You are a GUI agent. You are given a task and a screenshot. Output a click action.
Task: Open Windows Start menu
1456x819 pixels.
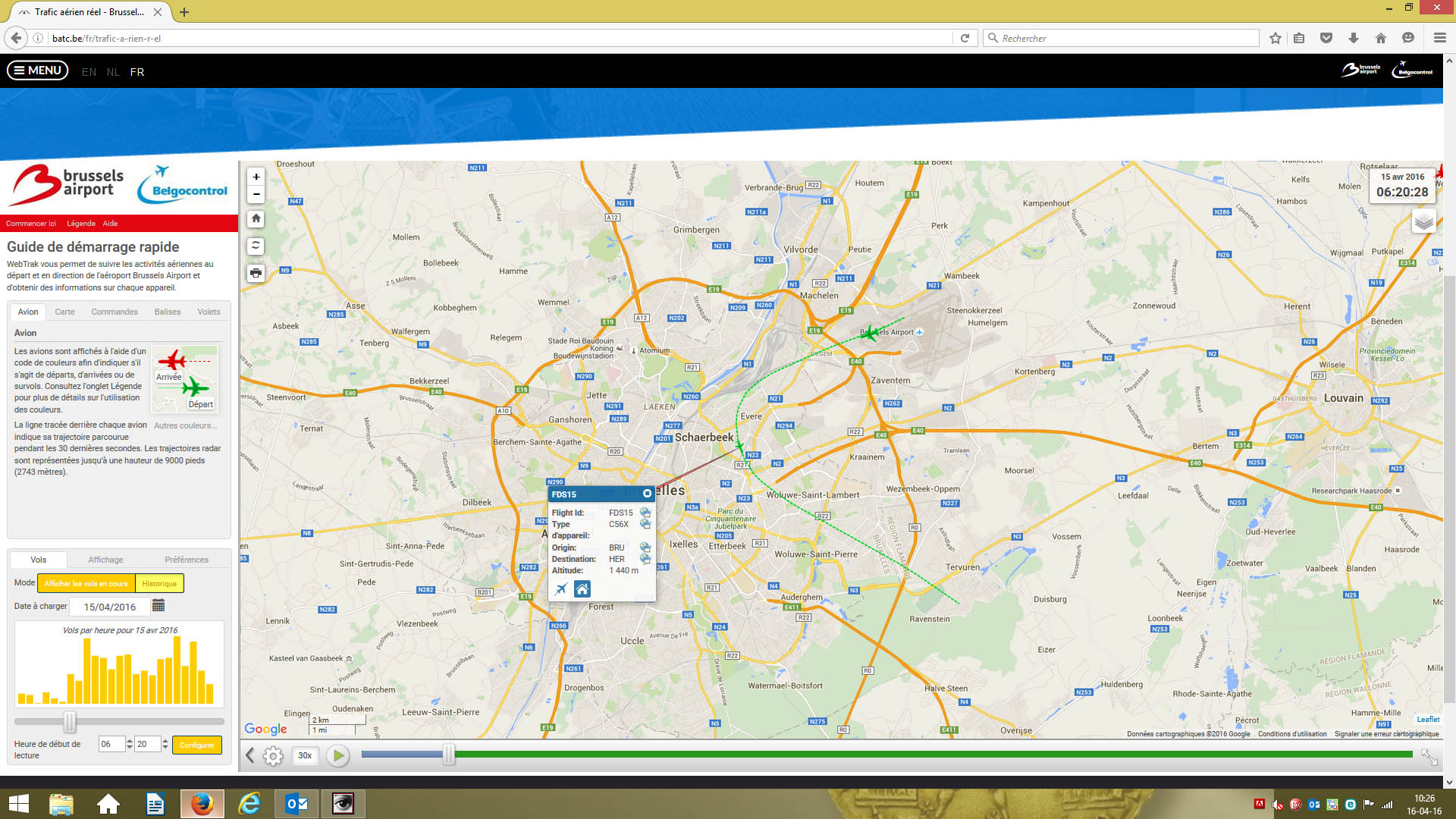[18, 803]
